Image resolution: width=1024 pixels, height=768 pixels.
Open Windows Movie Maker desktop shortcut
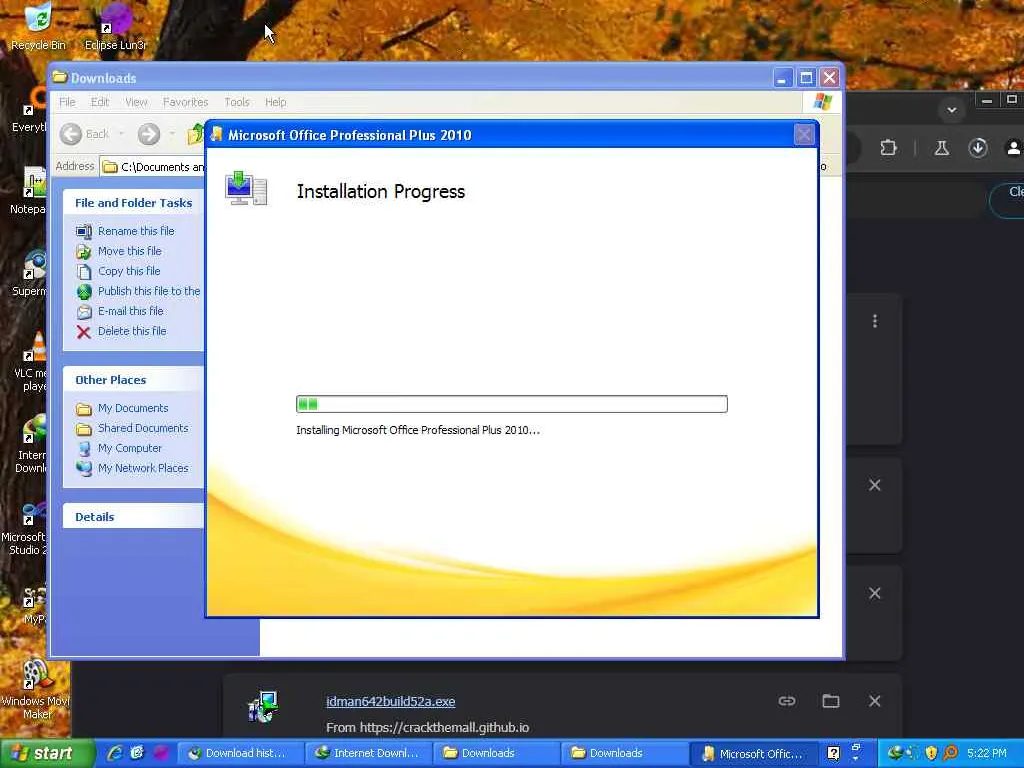(37, 689)
